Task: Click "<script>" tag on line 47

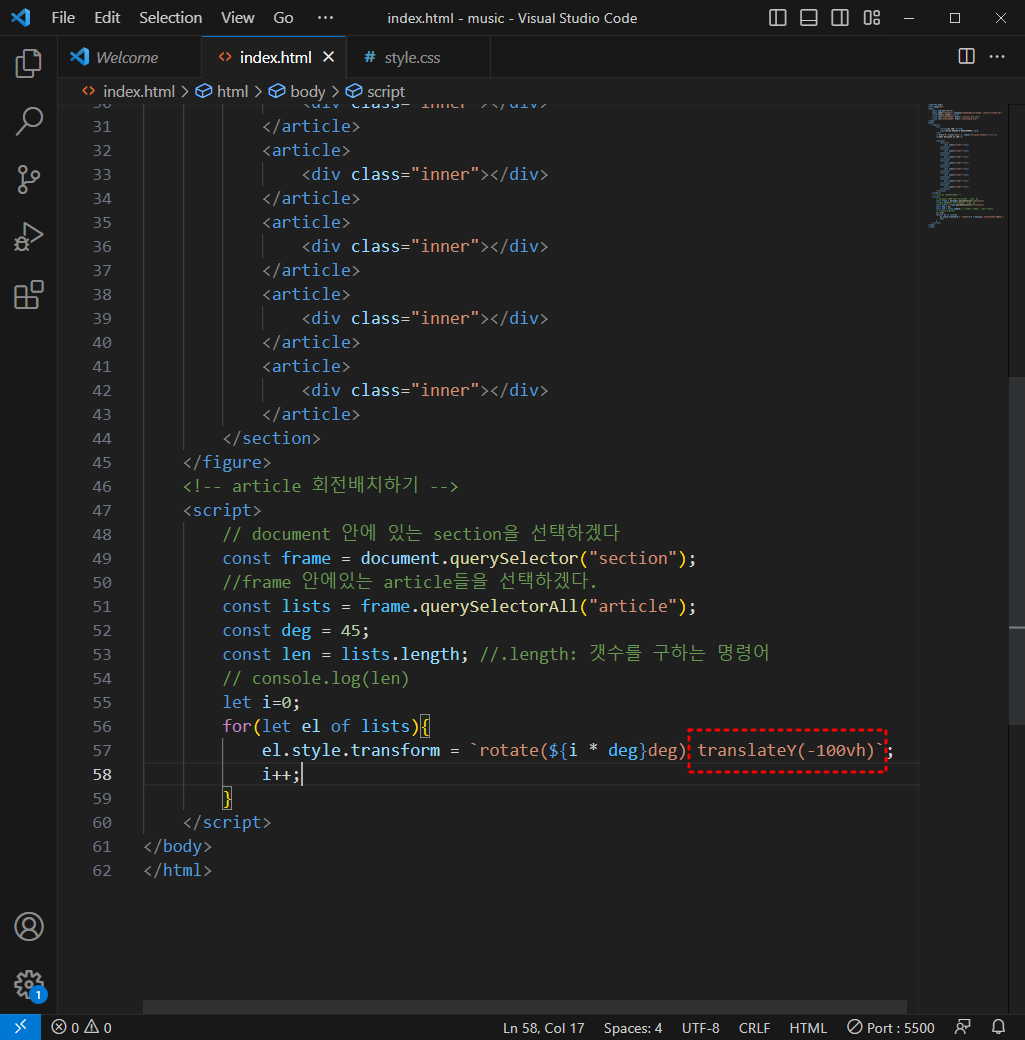Action: pos(222,510)
